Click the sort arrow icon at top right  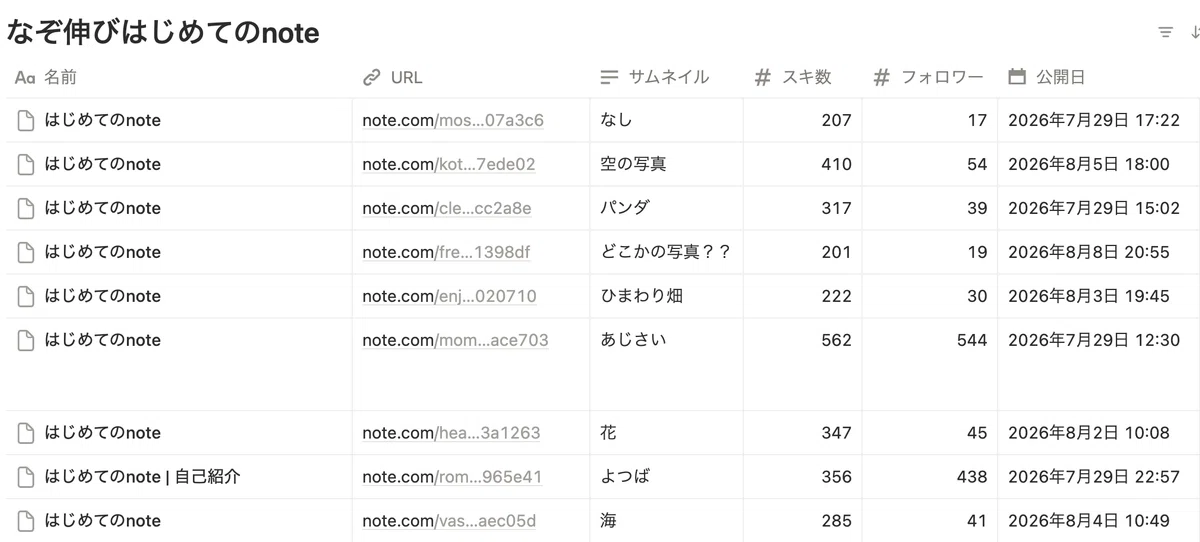pos(1195,33)
